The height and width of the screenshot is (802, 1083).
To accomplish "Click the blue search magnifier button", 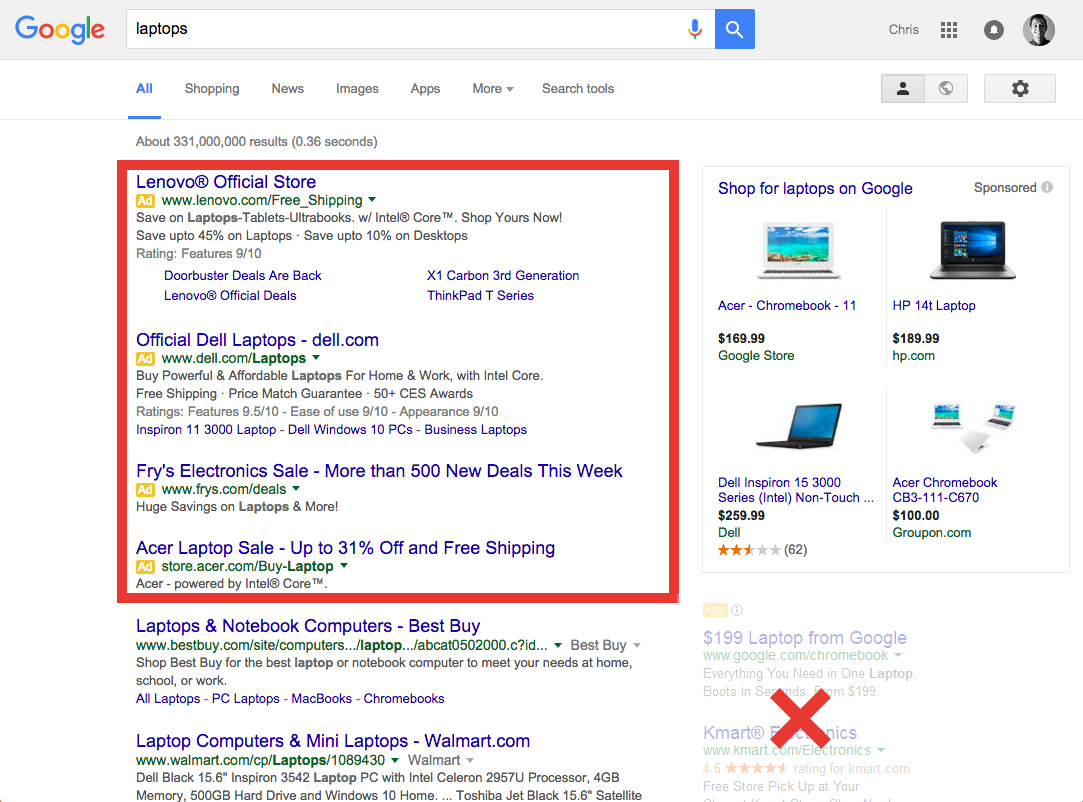I will [734, 29].
